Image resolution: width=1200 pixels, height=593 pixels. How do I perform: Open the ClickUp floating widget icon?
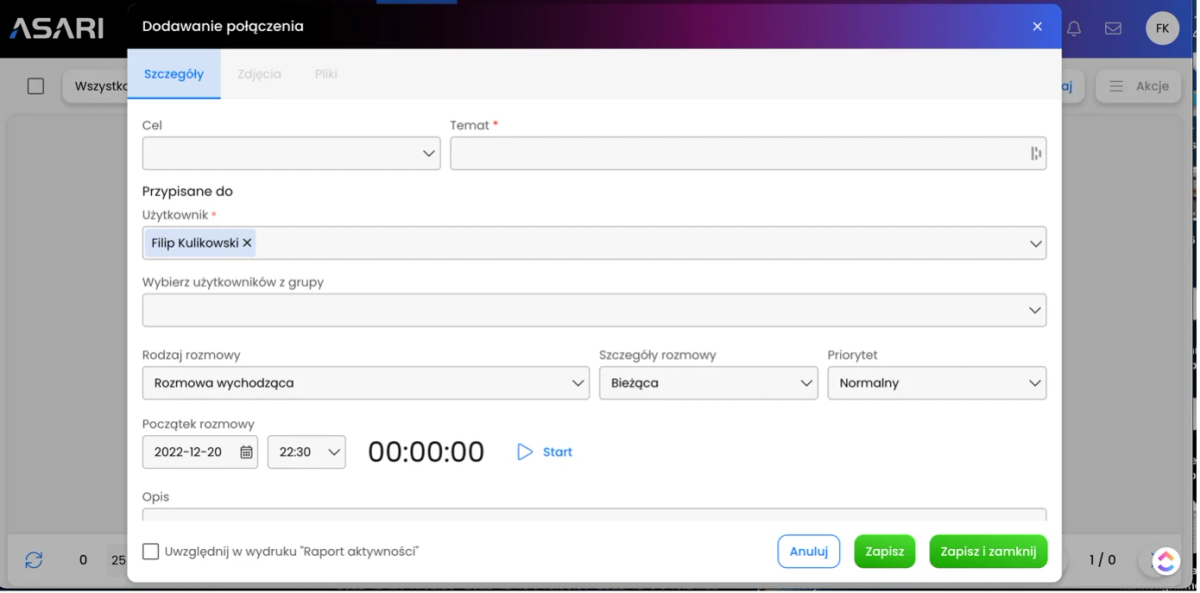1165,561
